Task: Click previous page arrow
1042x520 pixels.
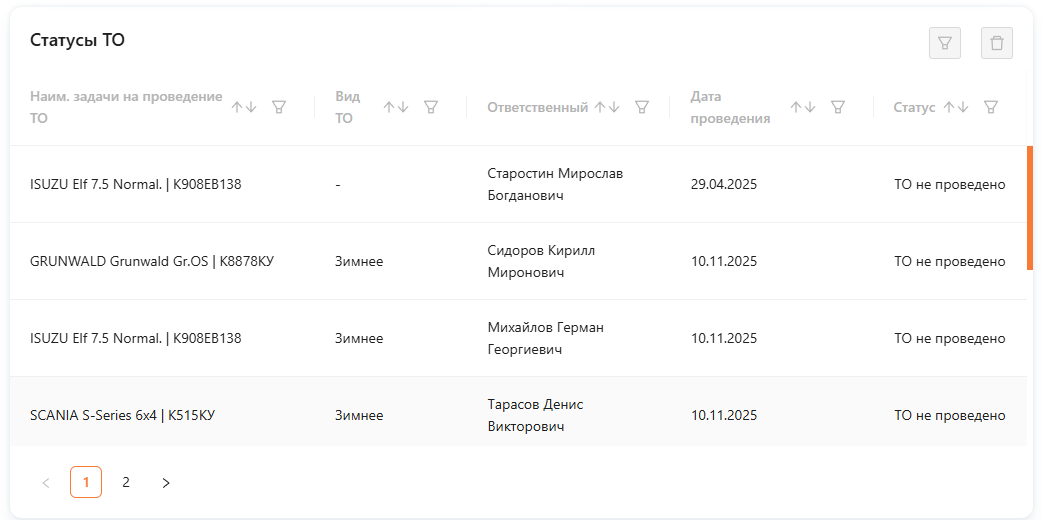Action: click(46, 483)
